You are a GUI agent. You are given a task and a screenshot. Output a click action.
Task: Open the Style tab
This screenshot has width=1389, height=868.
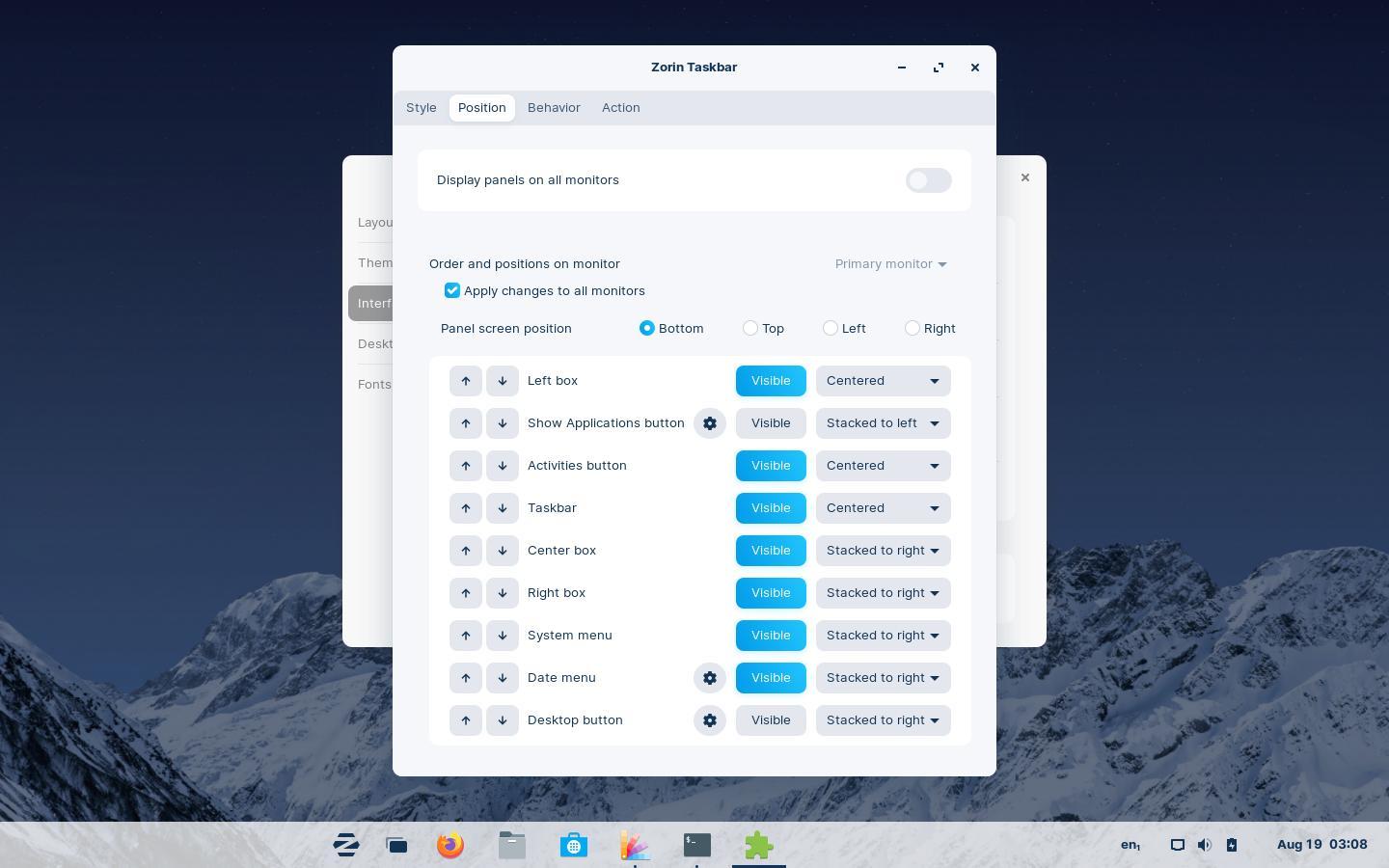point(422,108)
